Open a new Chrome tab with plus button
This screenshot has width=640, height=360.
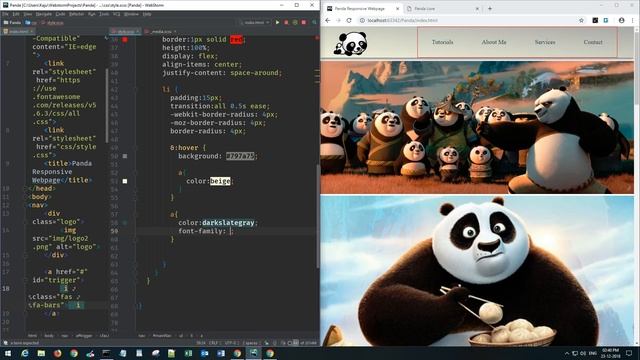(x=490, y=9)
